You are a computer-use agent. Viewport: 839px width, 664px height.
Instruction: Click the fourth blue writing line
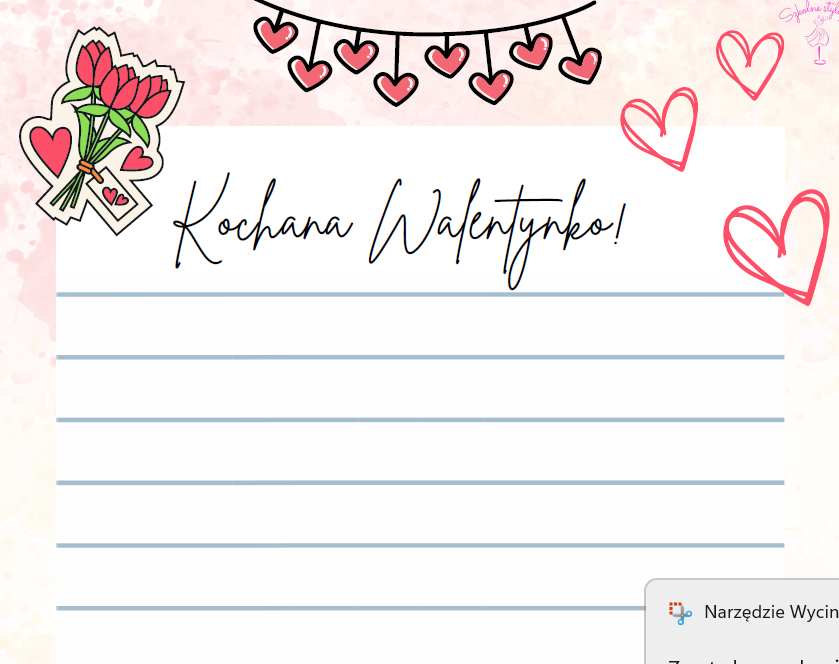click(x=420, y=482)
